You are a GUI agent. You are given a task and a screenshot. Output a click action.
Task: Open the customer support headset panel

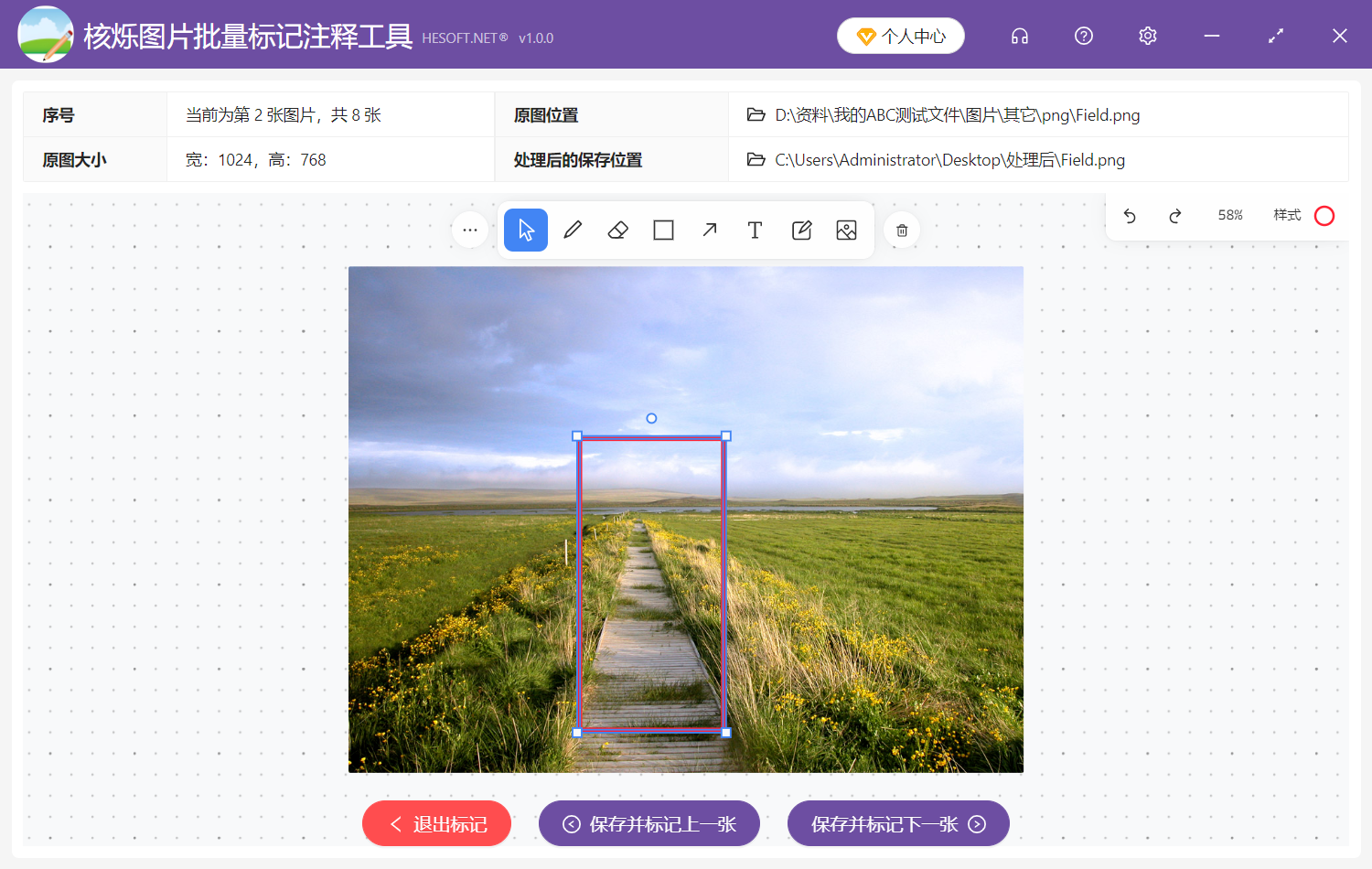[1019, 36]
